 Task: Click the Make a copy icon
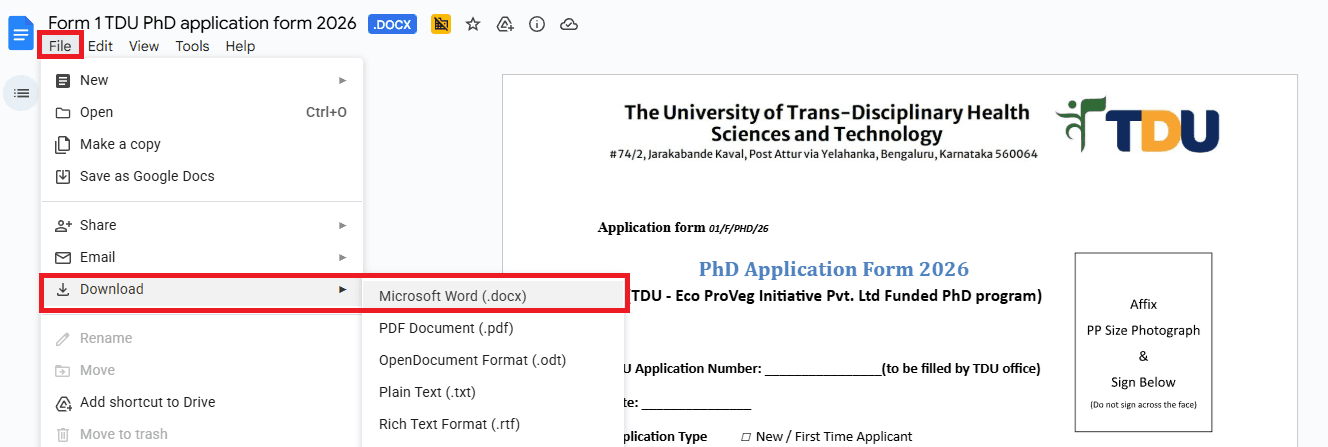[63, 144]
